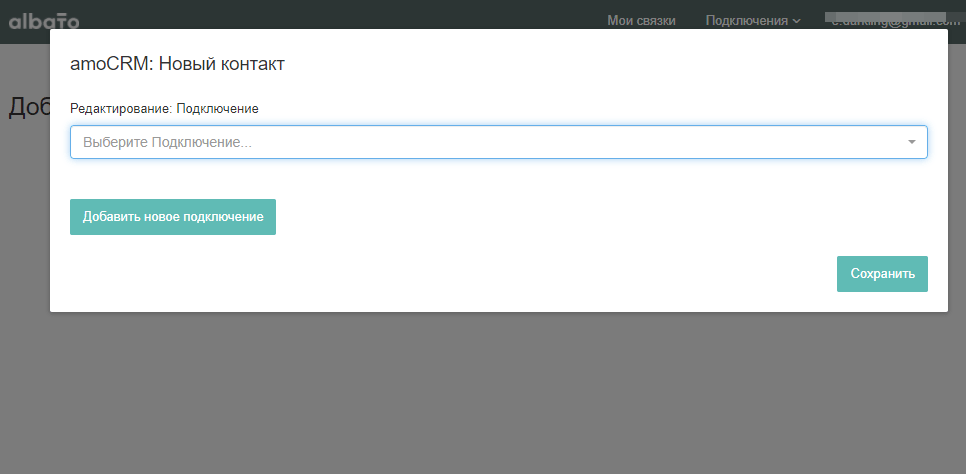Click the dropdown arrow in connection selector
Screen dimensions: 966x474
[x=911, y=142]
